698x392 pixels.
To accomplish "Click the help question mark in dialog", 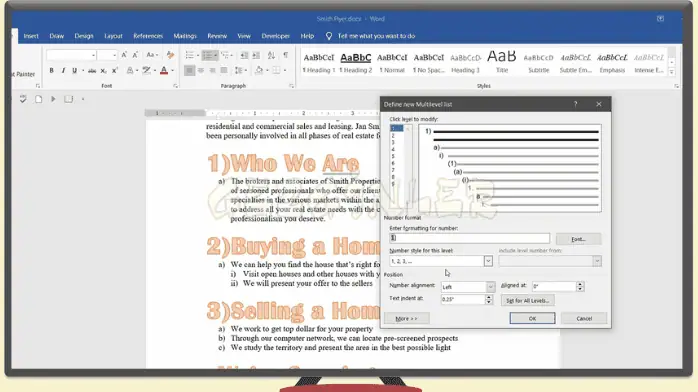I will (x=575, y=104).
